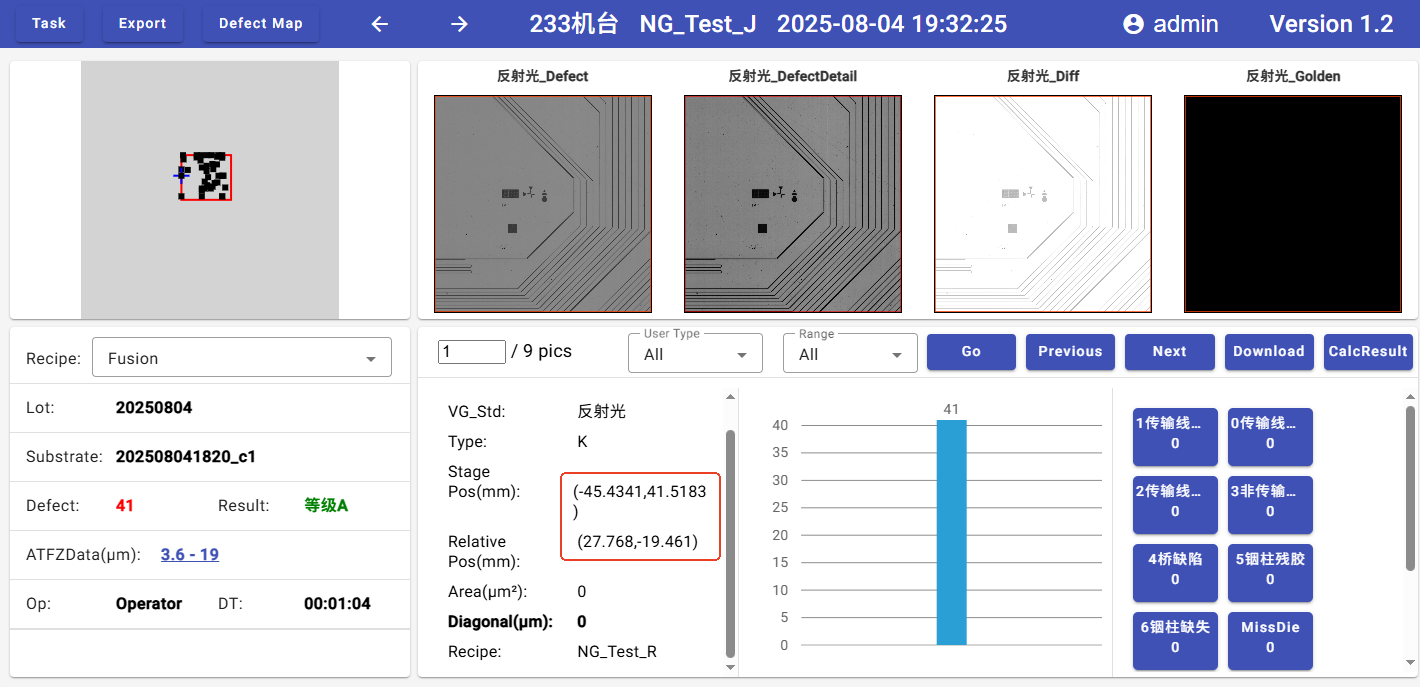Image resolution: width=1420 pixels, height=687 pixels.
Task: Advance to the Next picture
Action: (1169, 352)
